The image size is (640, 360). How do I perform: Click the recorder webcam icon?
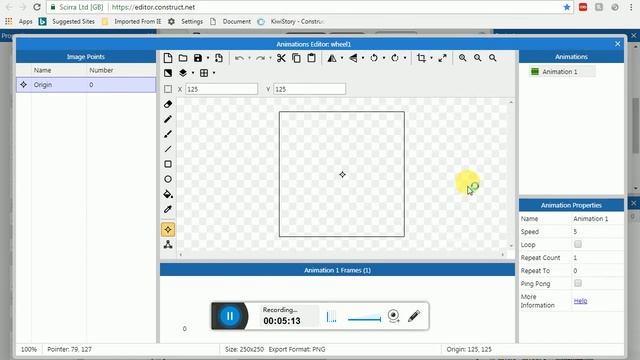[393, 316]
